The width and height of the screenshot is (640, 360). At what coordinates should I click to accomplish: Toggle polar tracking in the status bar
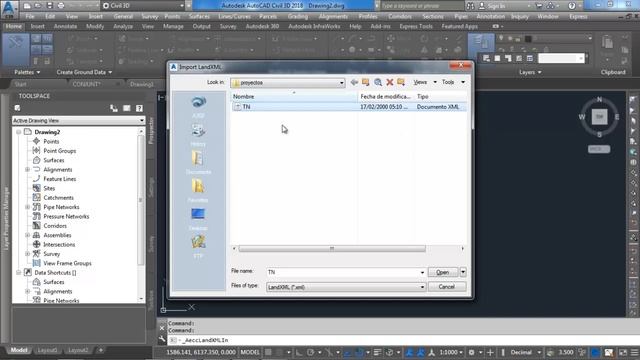pyautogui.click(x=311, y=352)
